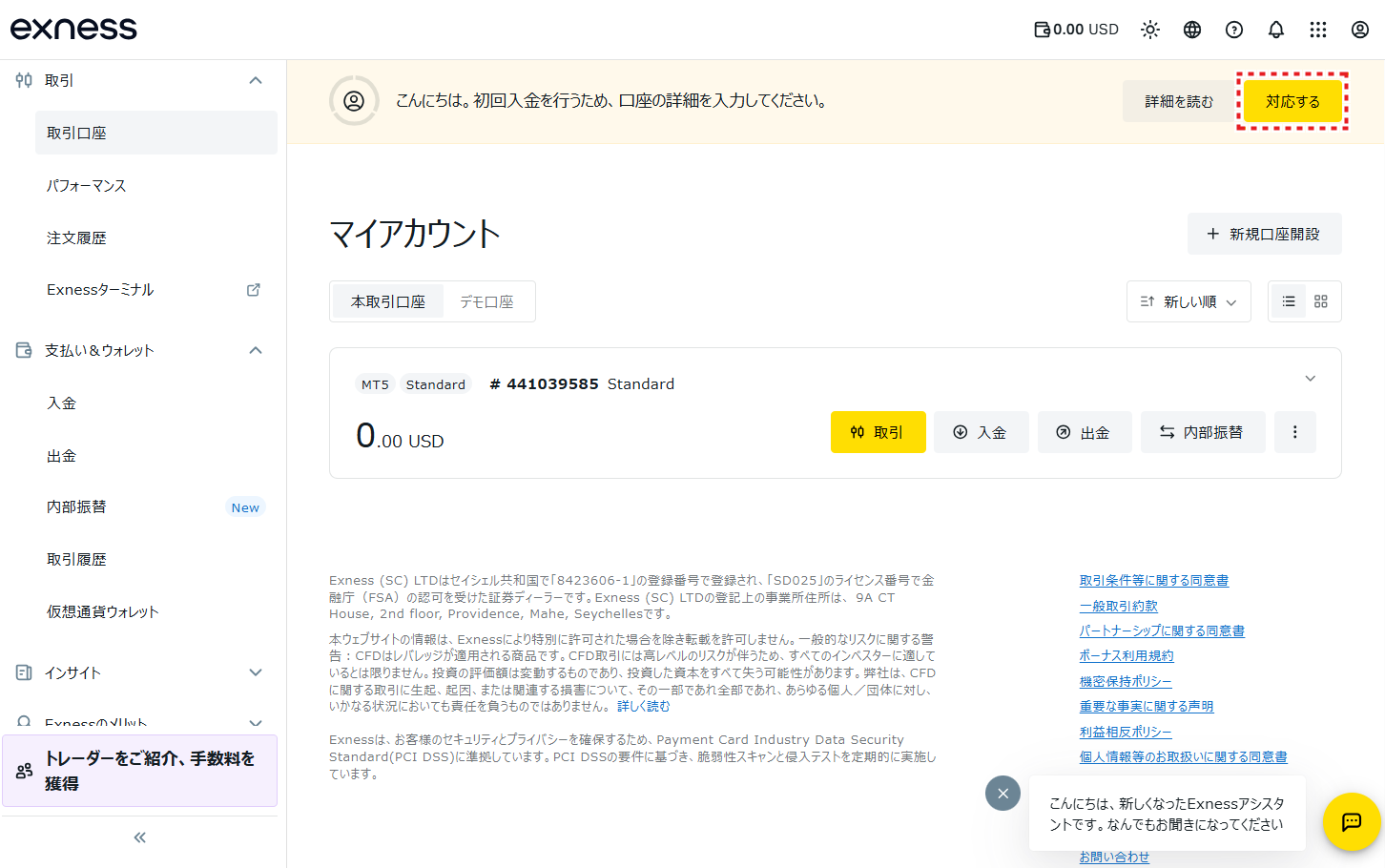The width and height of the screenshot is (1385, 868).
Task: Switch to grid view icon
Action: click(x=1321, y=301)
